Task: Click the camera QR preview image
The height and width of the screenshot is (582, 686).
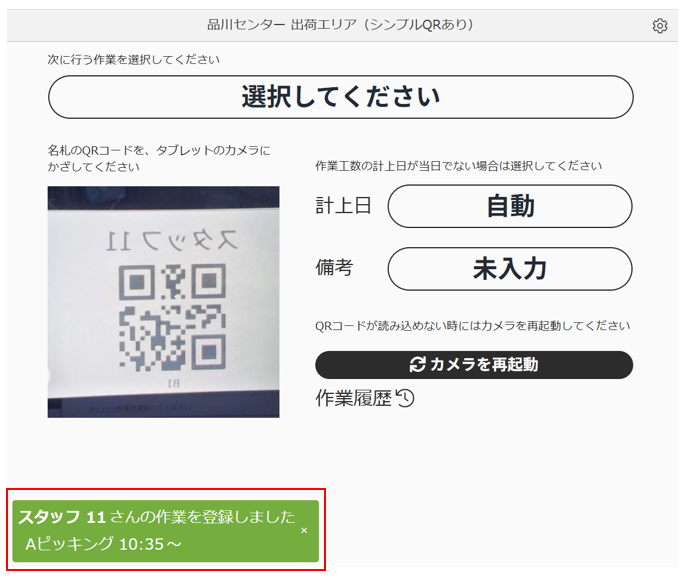Action: 164,302
